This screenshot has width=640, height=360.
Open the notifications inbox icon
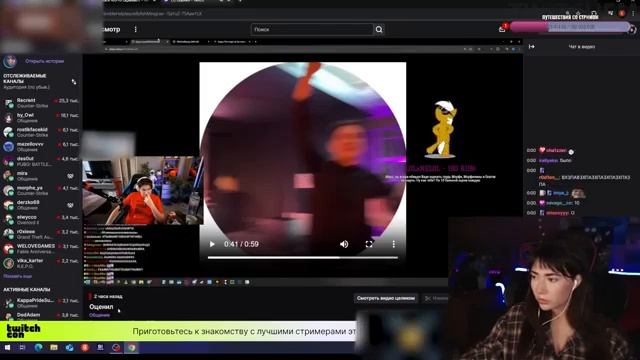click(502, 29)
